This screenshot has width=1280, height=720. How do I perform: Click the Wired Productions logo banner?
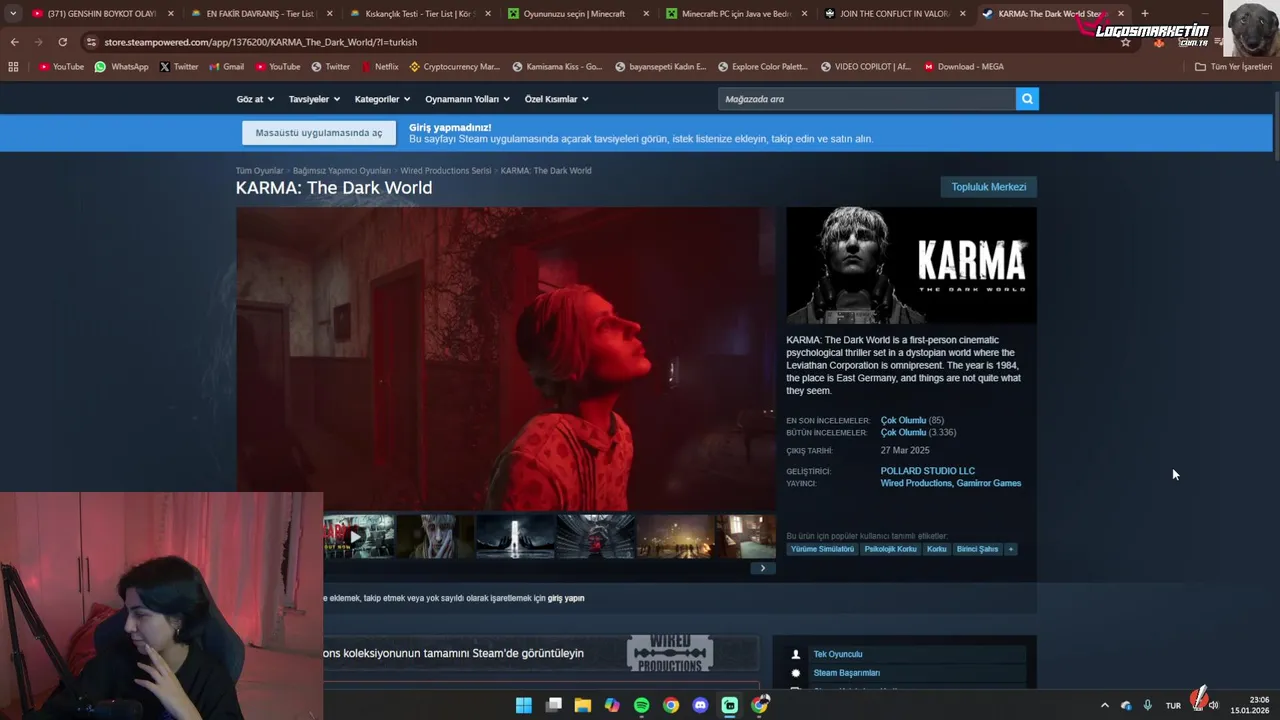[x=669, y=653]
